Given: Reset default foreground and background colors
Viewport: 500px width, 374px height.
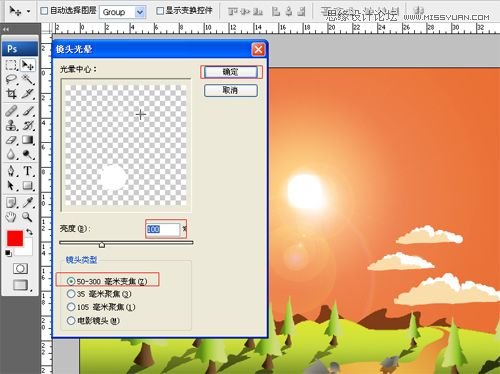Looking at the screenshot, I should point(8,254).
